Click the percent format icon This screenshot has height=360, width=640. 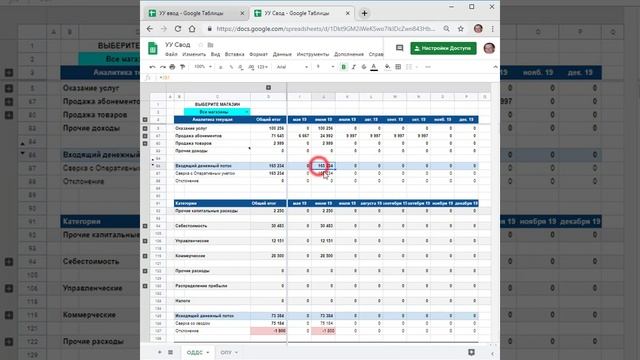[x=231, y=67]
